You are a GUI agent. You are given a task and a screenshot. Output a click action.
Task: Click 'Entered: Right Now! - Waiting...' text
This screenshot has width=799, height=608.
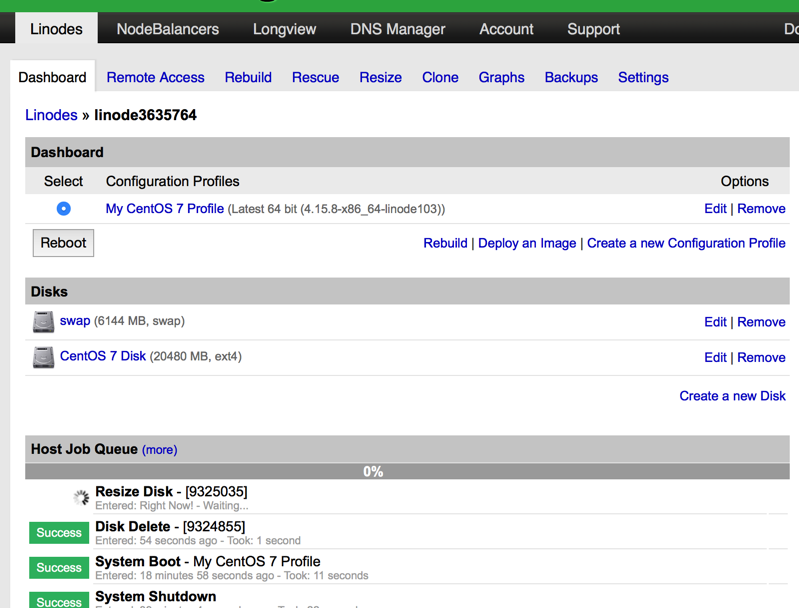pyautogui.click(x=172, y=506)
